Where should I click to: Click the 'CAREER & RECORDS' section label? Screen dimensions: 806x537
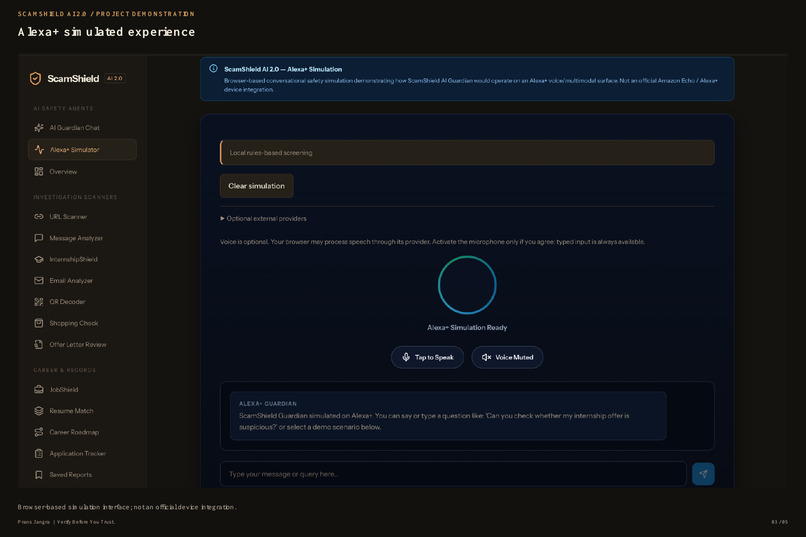(x=64, y=370)
